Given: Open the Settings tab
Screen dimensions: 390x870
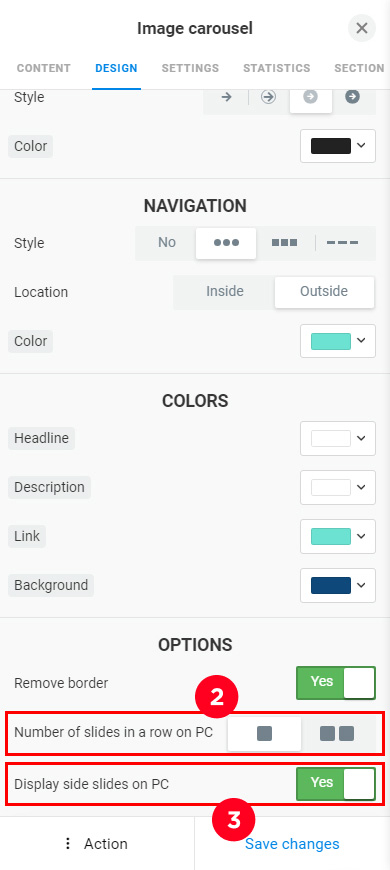Looking at the screenshot, I should [x=190, y=68].
